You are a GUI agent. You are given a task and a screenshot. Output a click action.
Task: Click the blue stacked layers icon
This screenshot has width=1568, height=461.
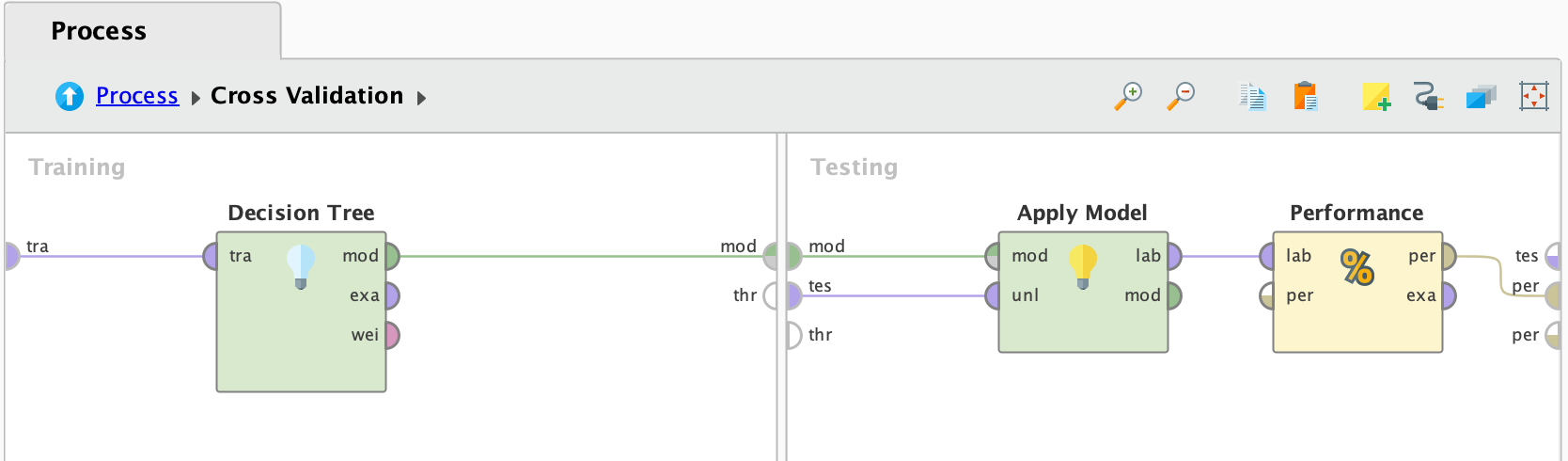[x=1481, y=96]
